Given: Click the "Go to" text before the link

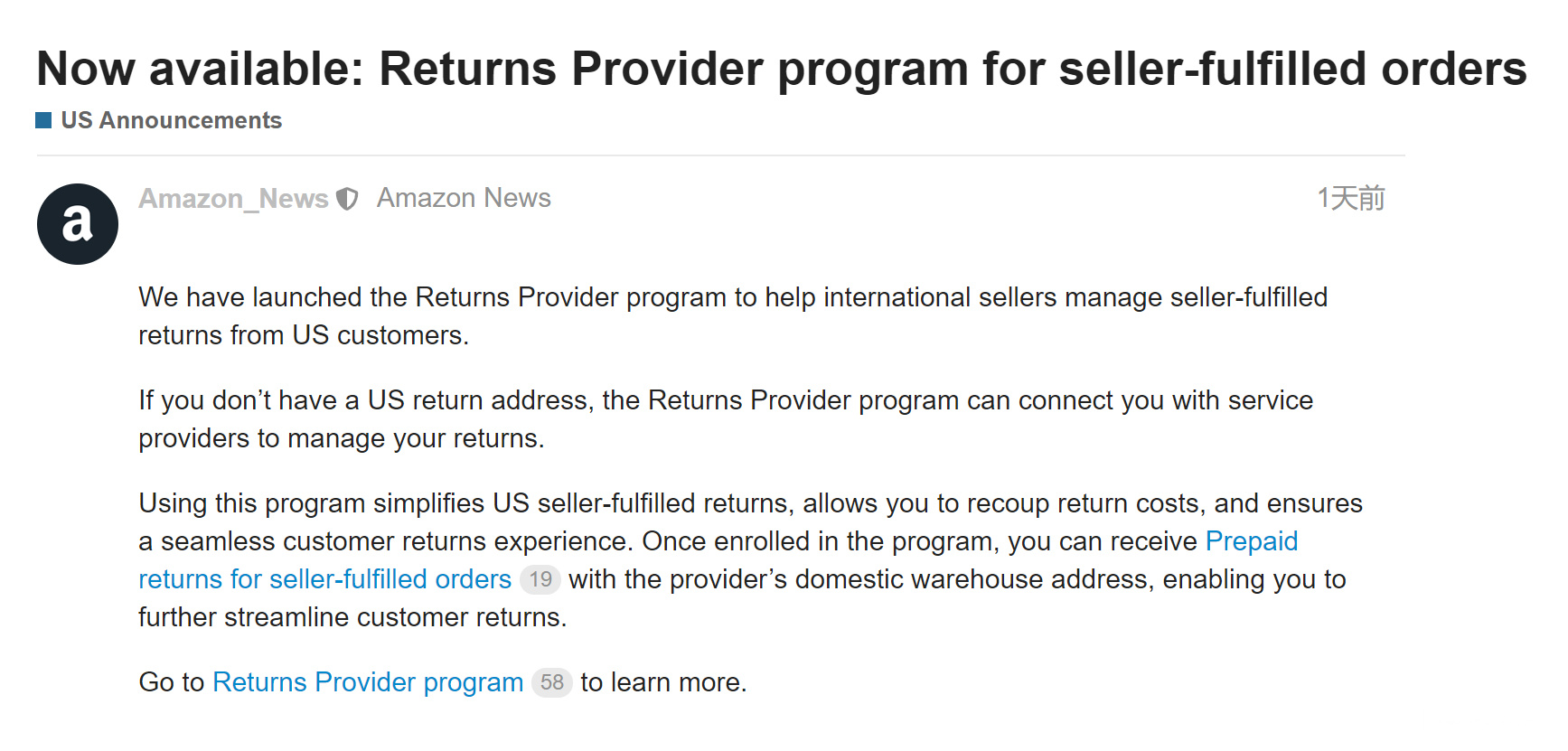Looking at the screenshot, I should pyautogui.click(x=172, y=682).
